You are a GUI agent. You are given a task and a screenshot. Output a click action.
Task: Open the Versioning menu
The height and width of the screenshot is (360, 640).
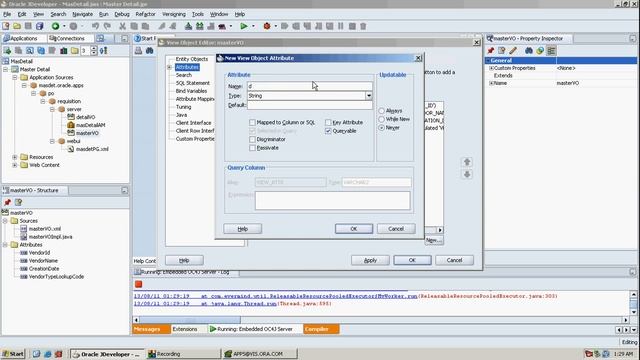[173, 14]
